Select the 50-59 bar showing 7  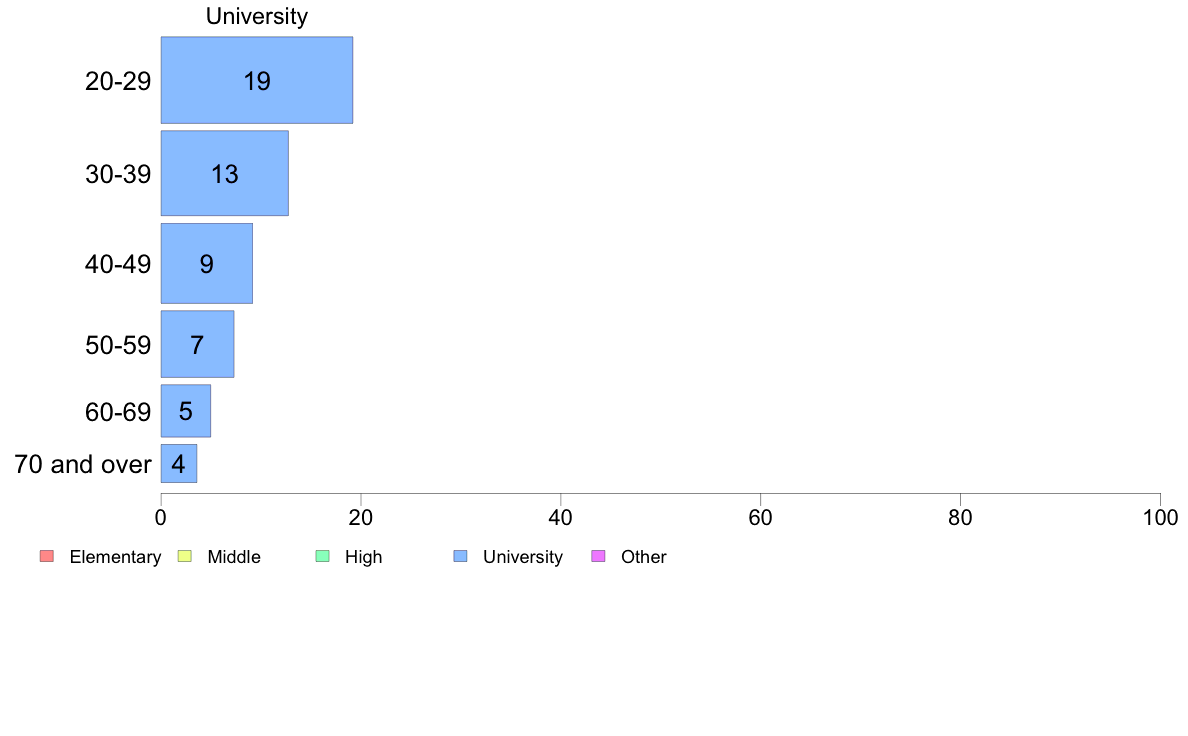click(197, 344)
